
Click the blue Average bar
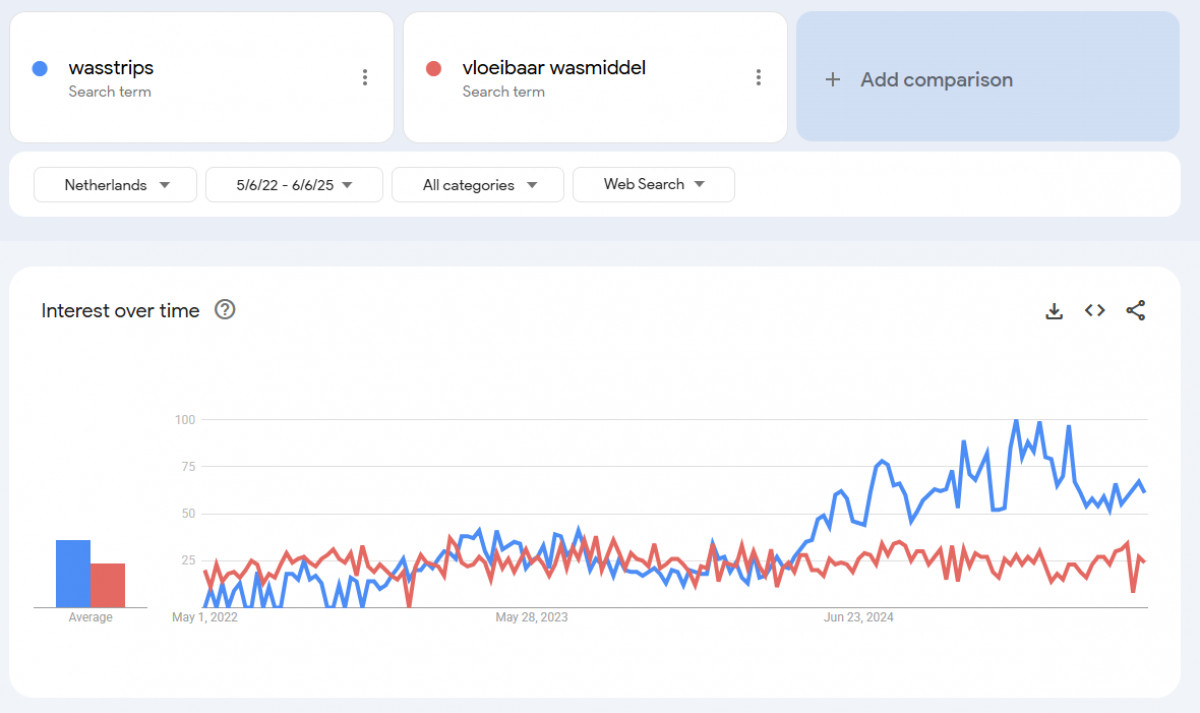coord(73,574)
